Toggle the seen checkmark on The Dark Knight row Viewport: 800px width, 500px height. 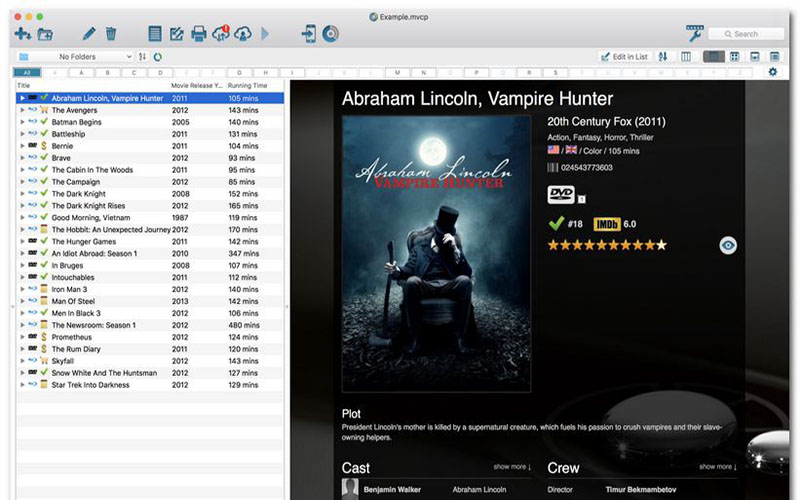coord(44,193)
